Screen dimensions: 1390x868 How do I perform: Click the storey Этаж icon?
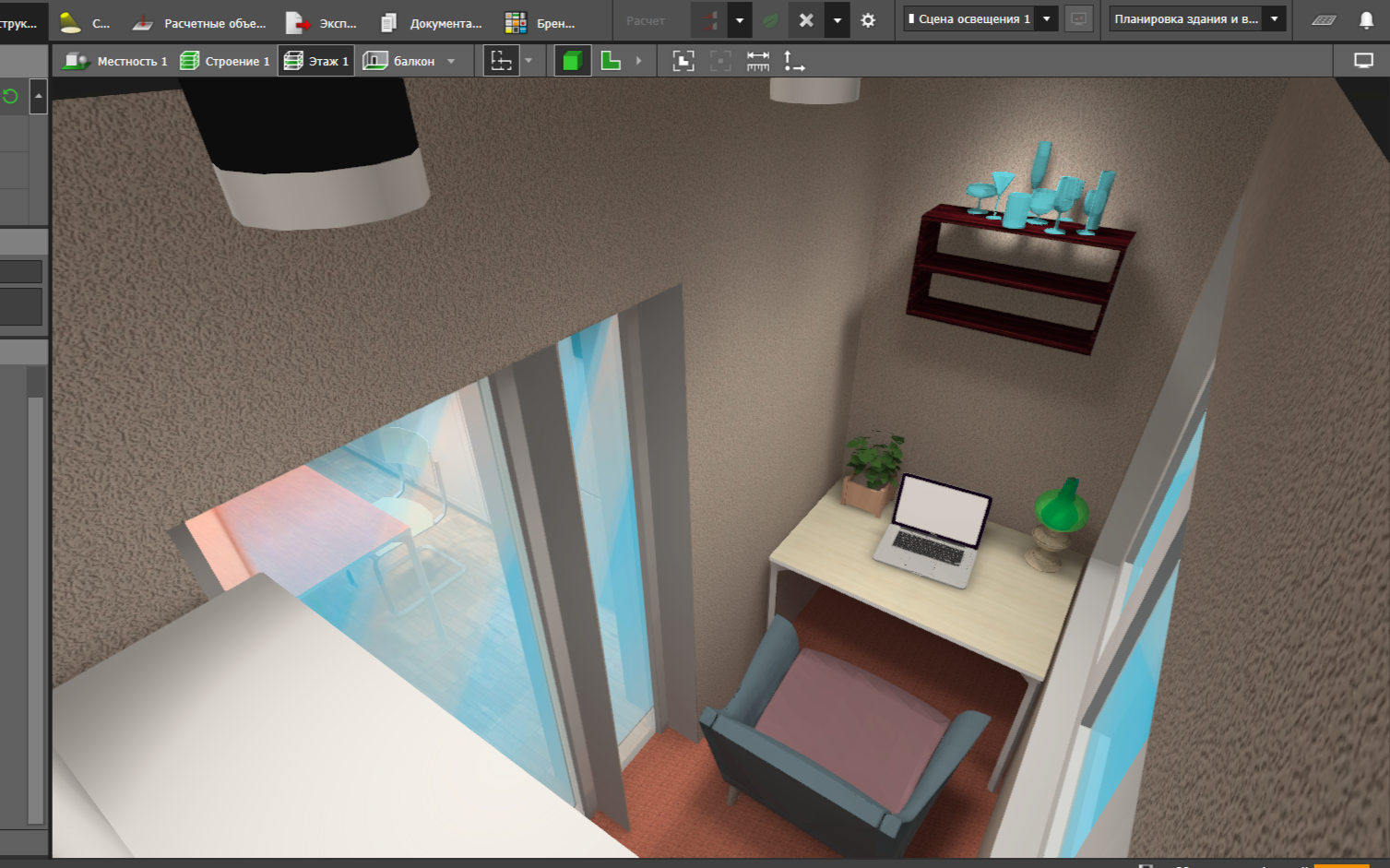293,61
